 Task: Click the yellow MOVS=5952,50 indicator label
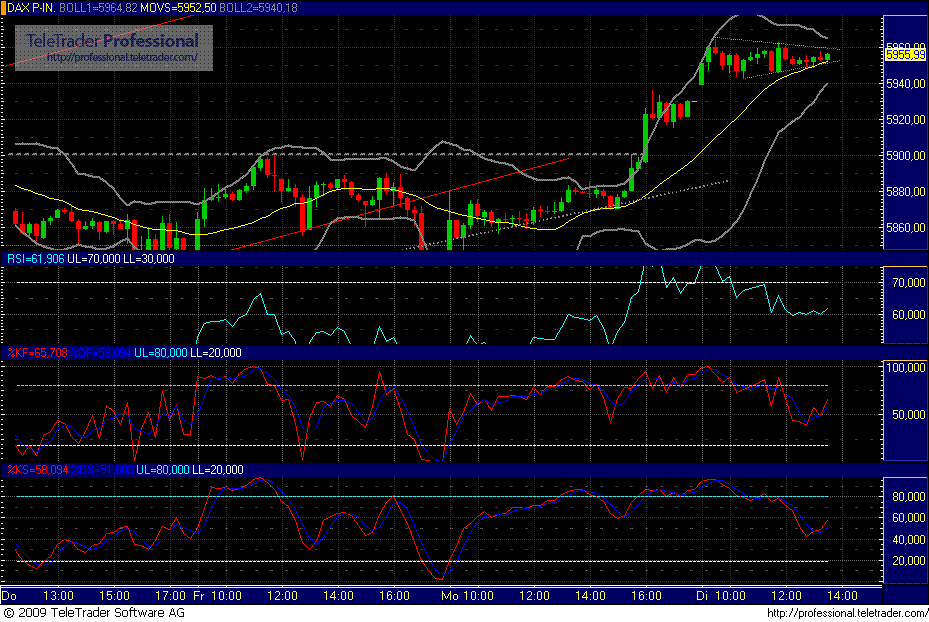click(x=178, y=8)
